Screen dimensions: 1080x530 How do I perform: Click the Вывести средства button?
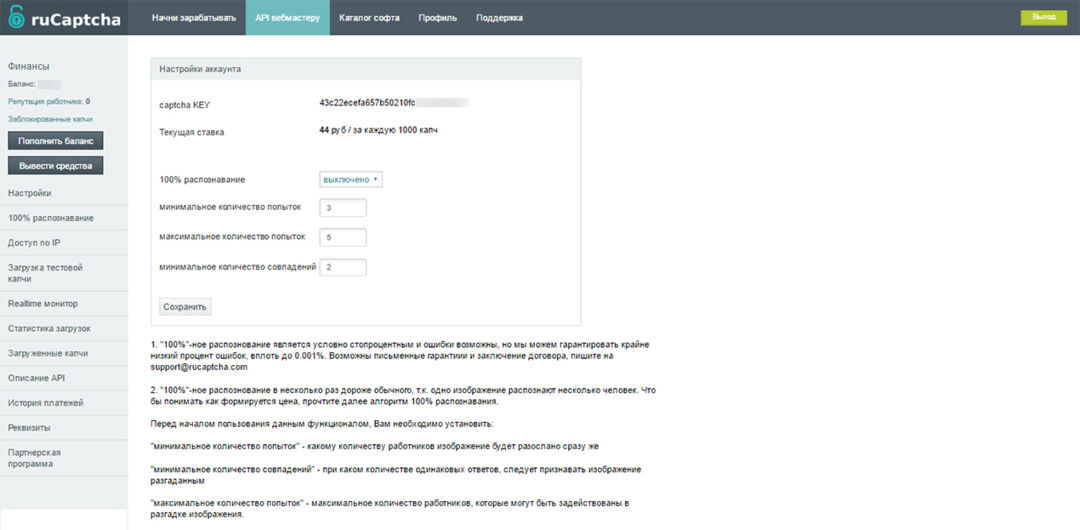coord(55,165)
